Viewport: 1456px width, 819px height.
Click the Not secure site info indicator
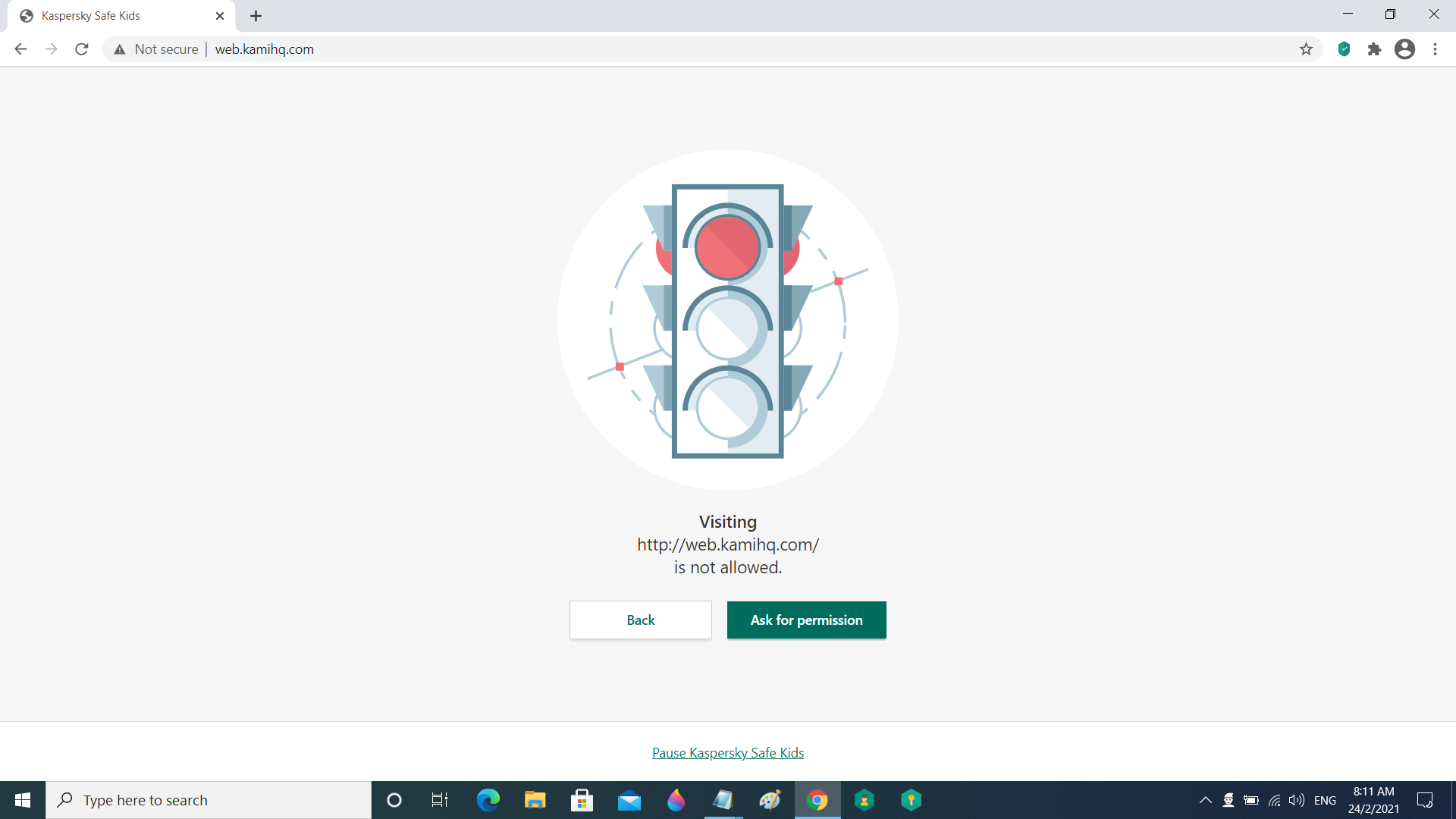tap(156, 49)
